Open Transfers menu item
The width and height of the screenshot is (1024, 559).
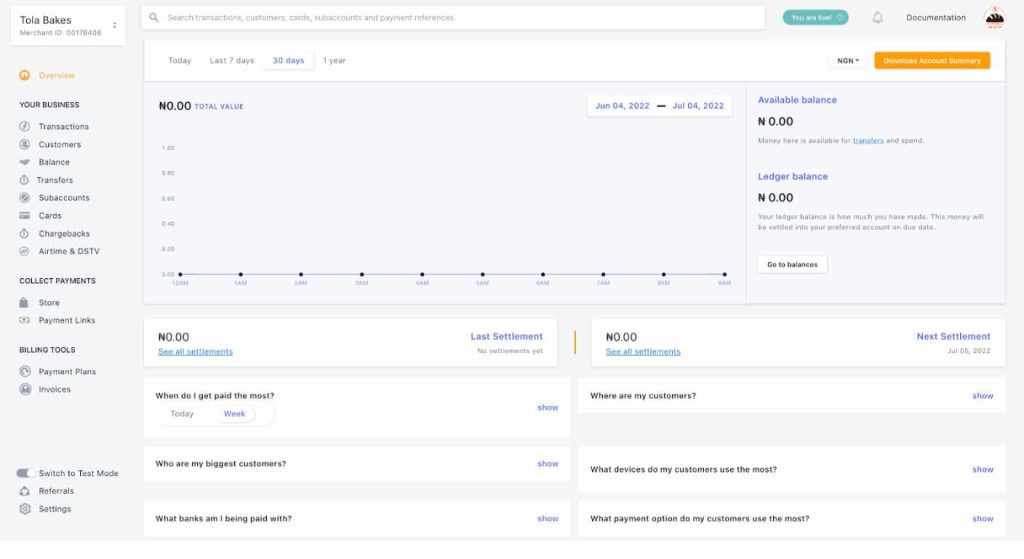click(54, 180)
